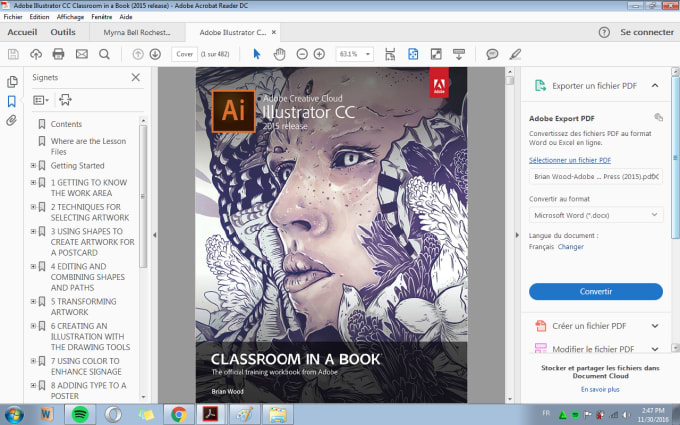Click Se connecter to sign in
Image resolution: width=680 pixels, height=425 pixels.
tap(647, 32)
